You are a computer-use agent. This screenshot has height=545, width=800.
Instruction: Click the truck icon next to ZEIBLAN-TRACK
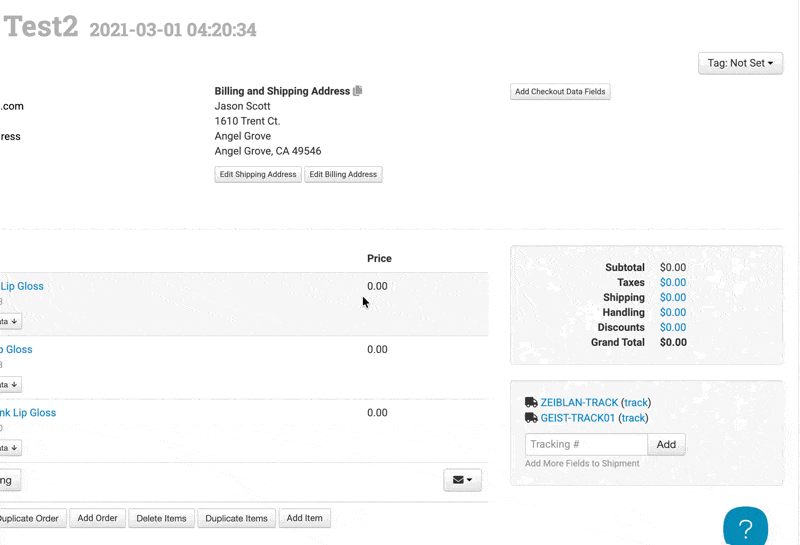click(531, 403)
